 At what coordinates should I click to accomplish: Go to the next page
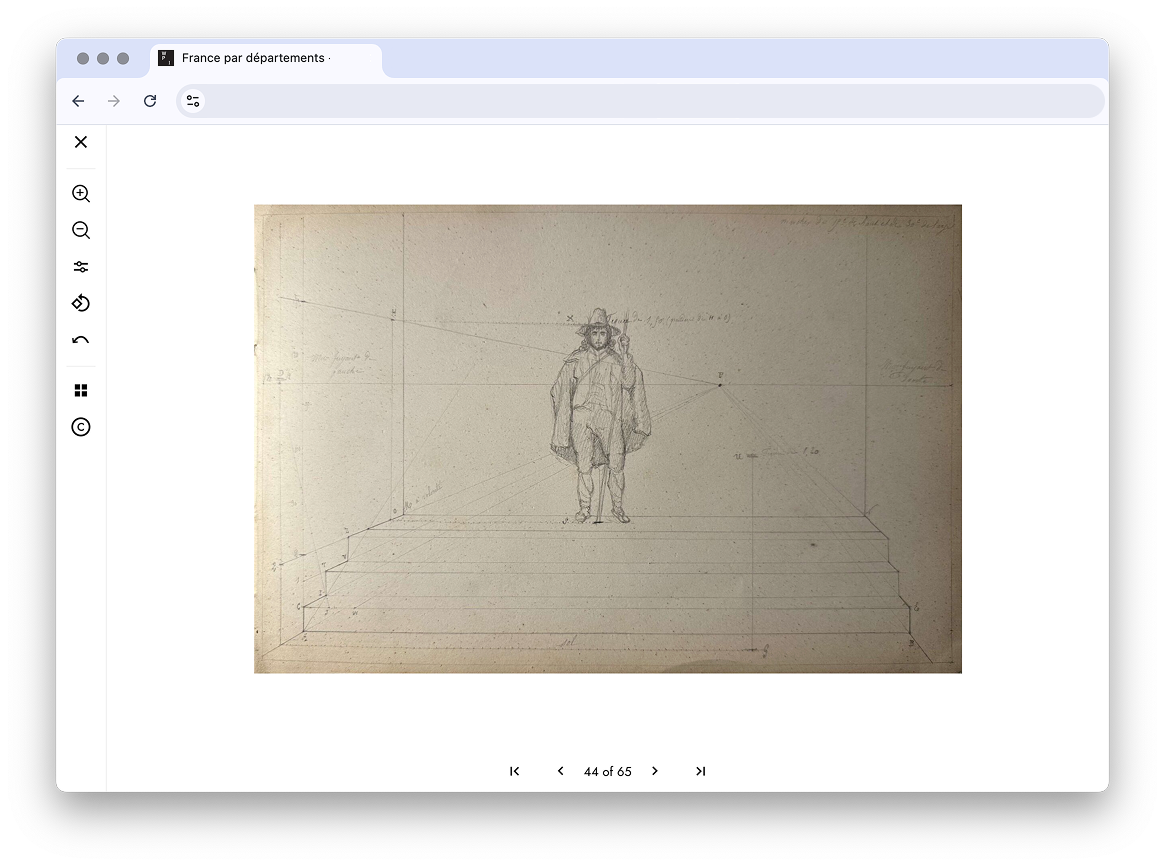pyautogui.click(x=655, y=771)
